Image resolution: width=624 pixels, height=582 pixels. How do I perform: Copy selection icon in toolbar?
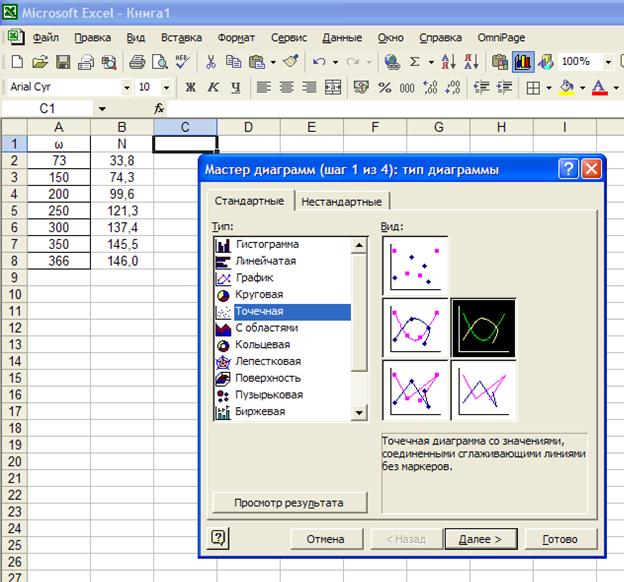click(233, 62)
